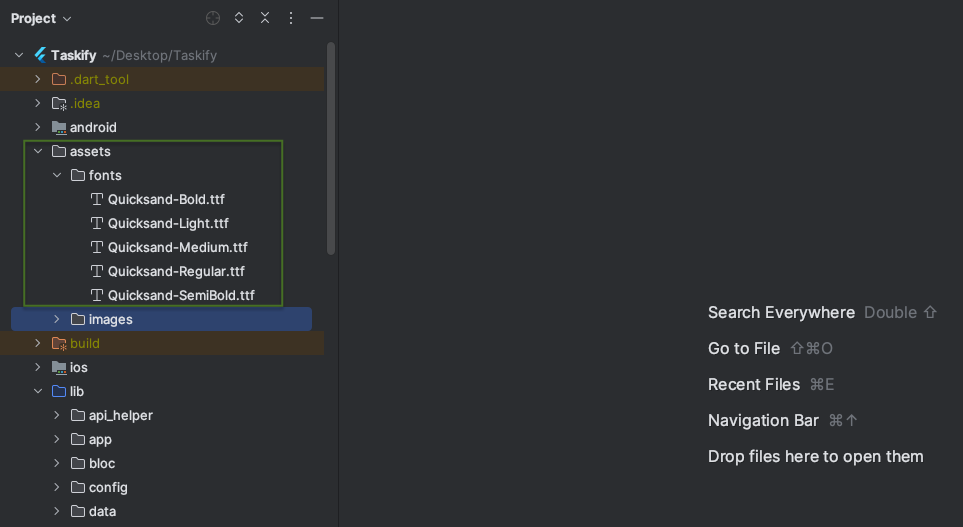
Task: Collapse the lib folder
Action: (38, 391)
